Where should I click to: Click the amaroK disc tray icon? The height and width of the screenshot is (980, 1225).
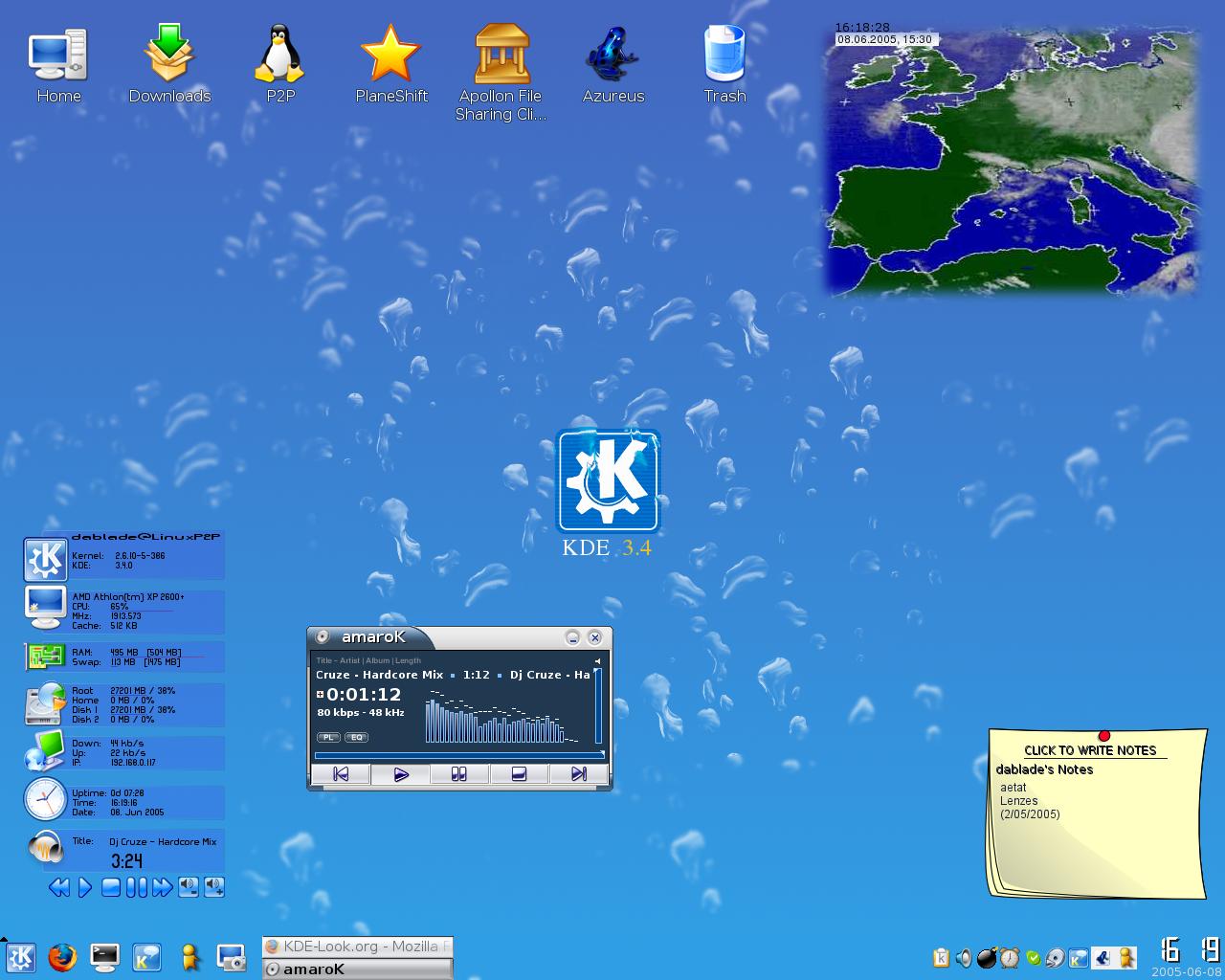point(1056,958)
